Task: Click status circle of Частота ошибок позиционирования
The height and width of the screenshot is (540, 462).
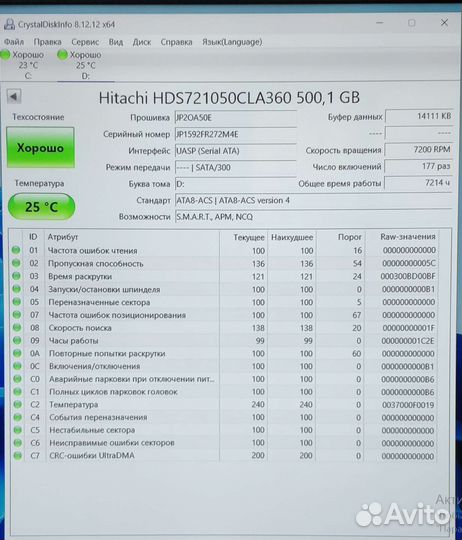Action: 17,314
